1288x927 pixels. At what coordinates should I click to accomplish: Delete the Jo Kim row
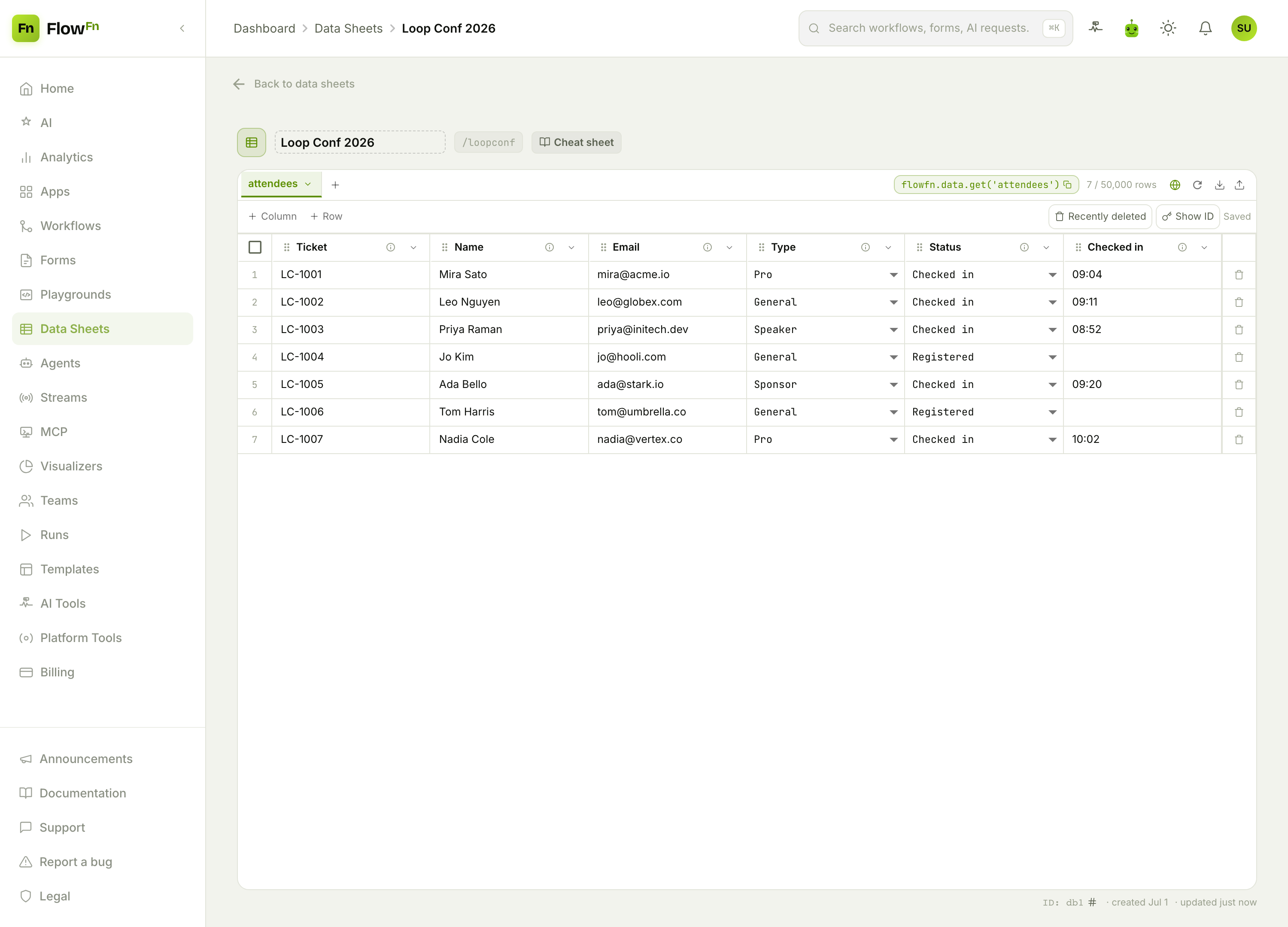(x=1239, y=357)
